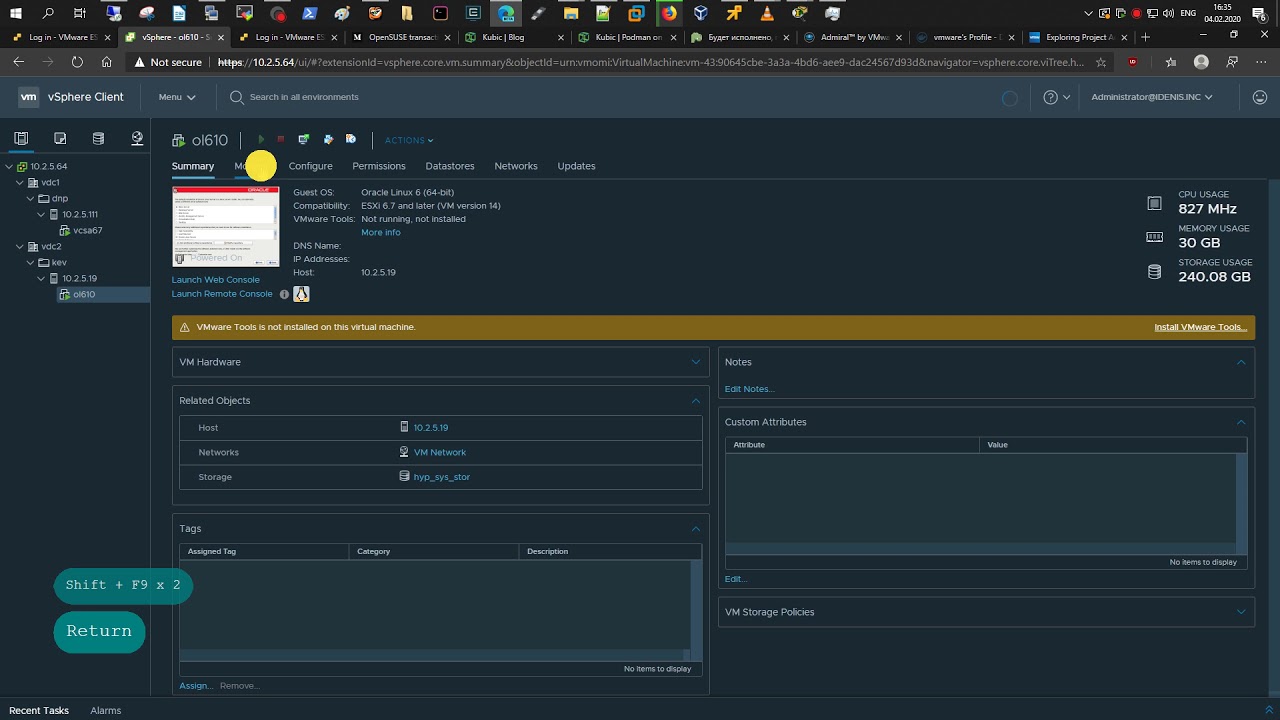The image size is (1280, 720).
Task: Switch to the Datastores tab
Action: click(x=450, y=166)
